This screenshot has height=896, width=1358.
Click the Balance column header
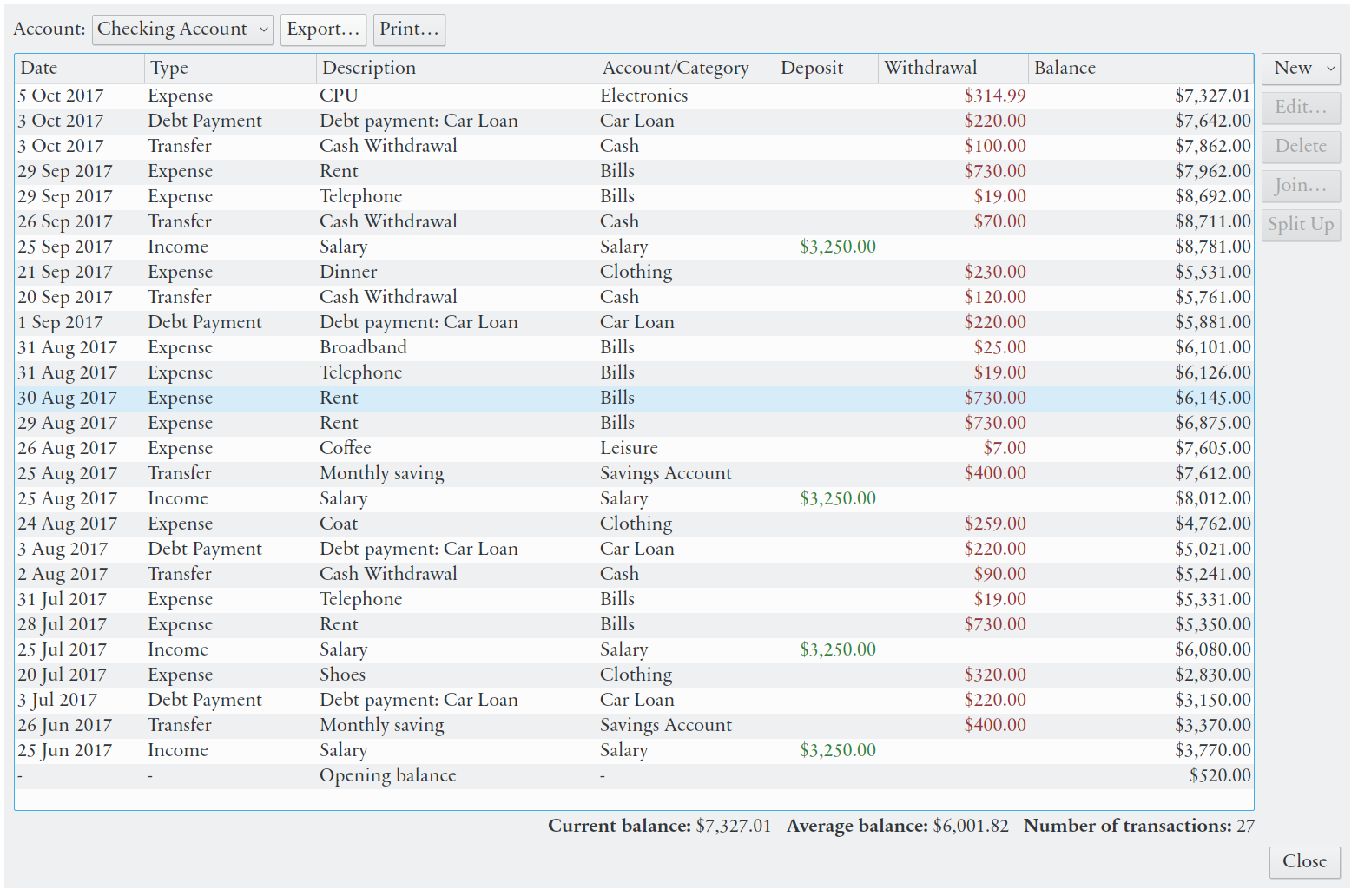pos(1139,69)
